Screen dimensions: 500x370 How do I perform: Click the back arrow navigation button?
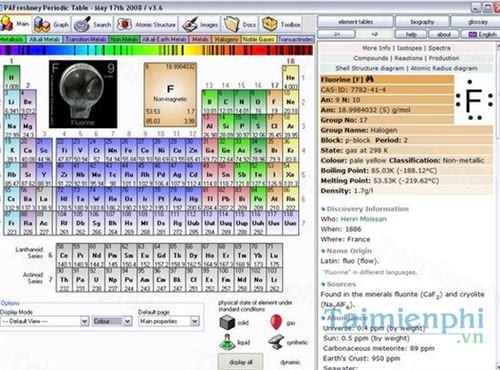coord(337,34)
